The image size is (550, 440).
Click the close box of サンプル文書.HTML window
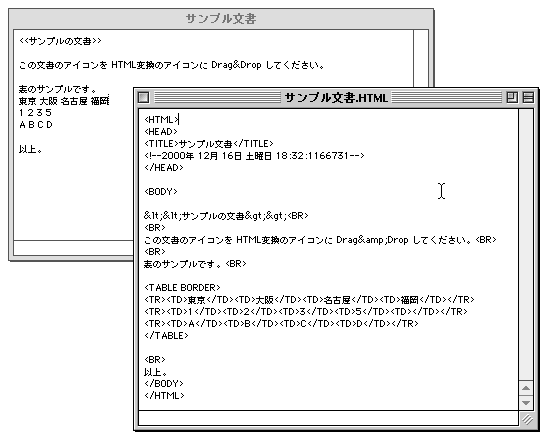[143, 97]
